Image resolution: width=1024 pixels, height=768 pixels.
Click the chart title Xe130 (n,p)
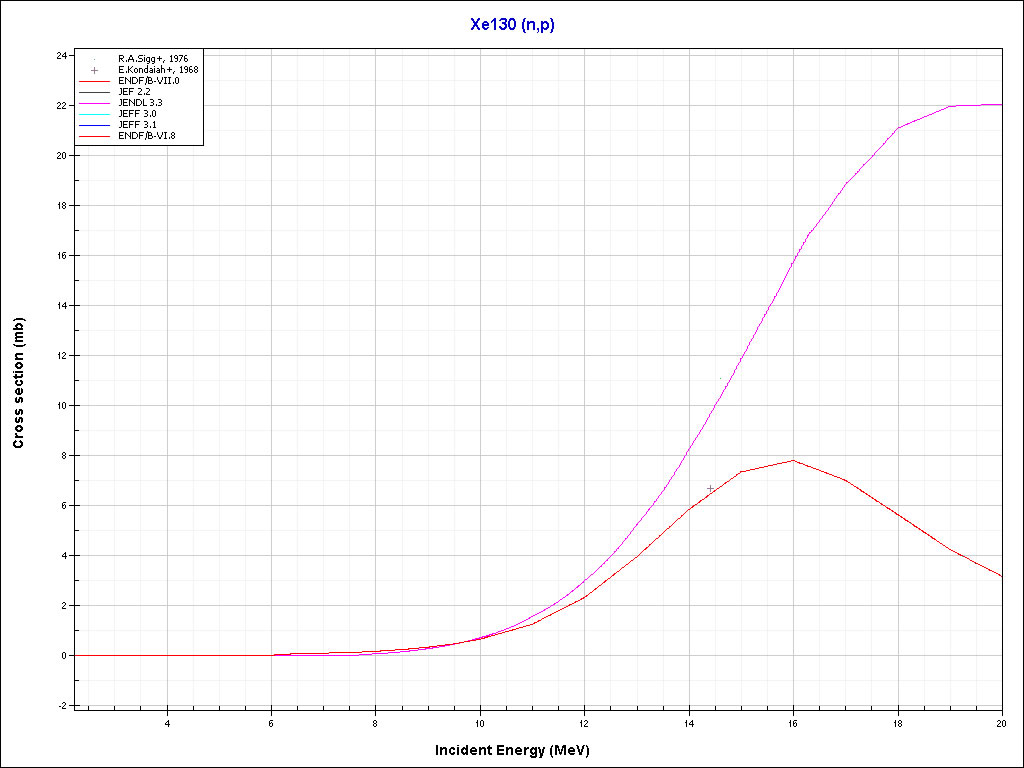pyautogui.click(x=512, y=25)
